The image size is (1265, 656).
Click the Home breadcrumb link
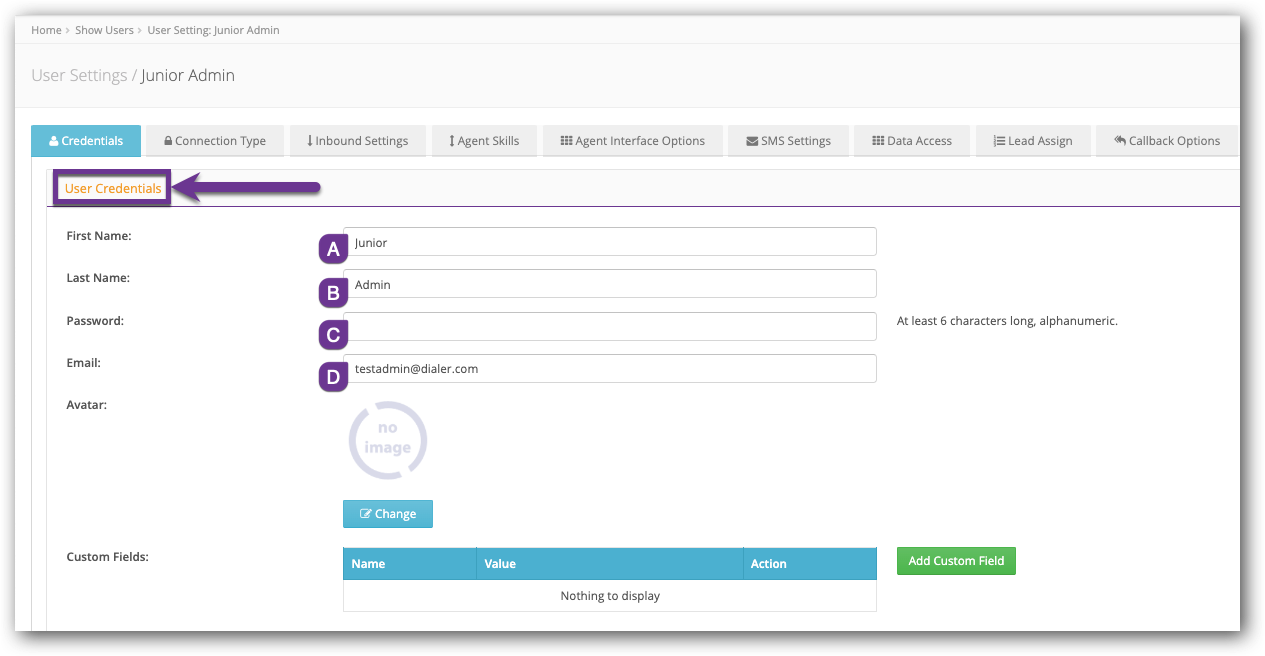coord(46,30)
